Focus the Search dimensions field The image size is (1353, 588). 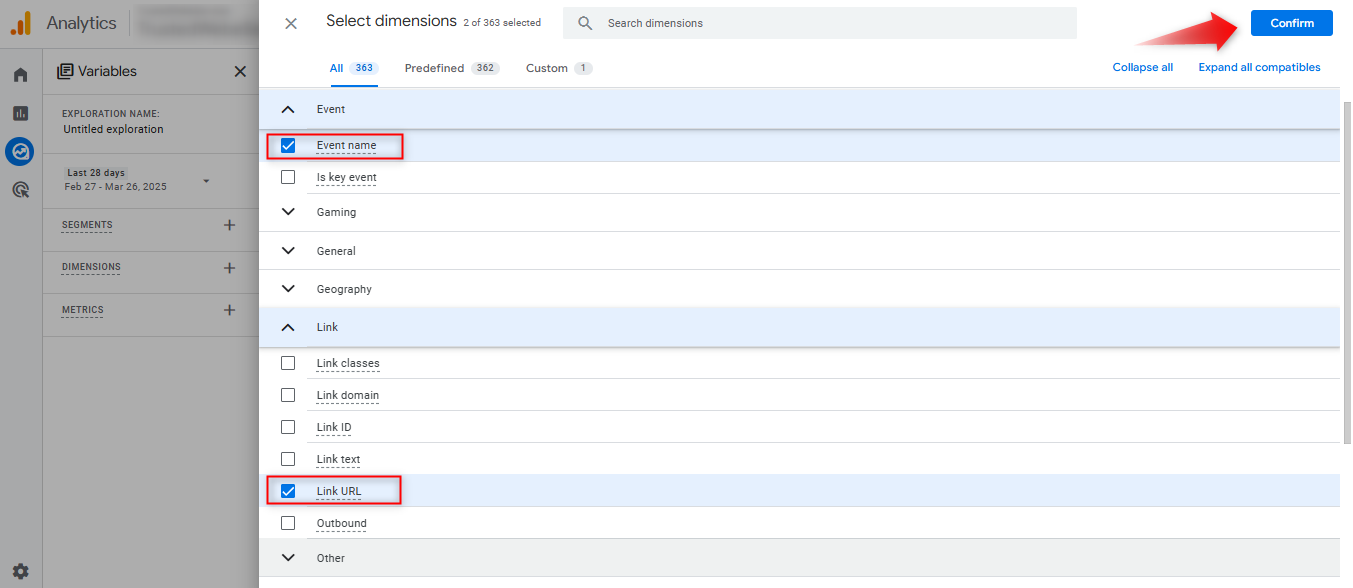point(820,23)
